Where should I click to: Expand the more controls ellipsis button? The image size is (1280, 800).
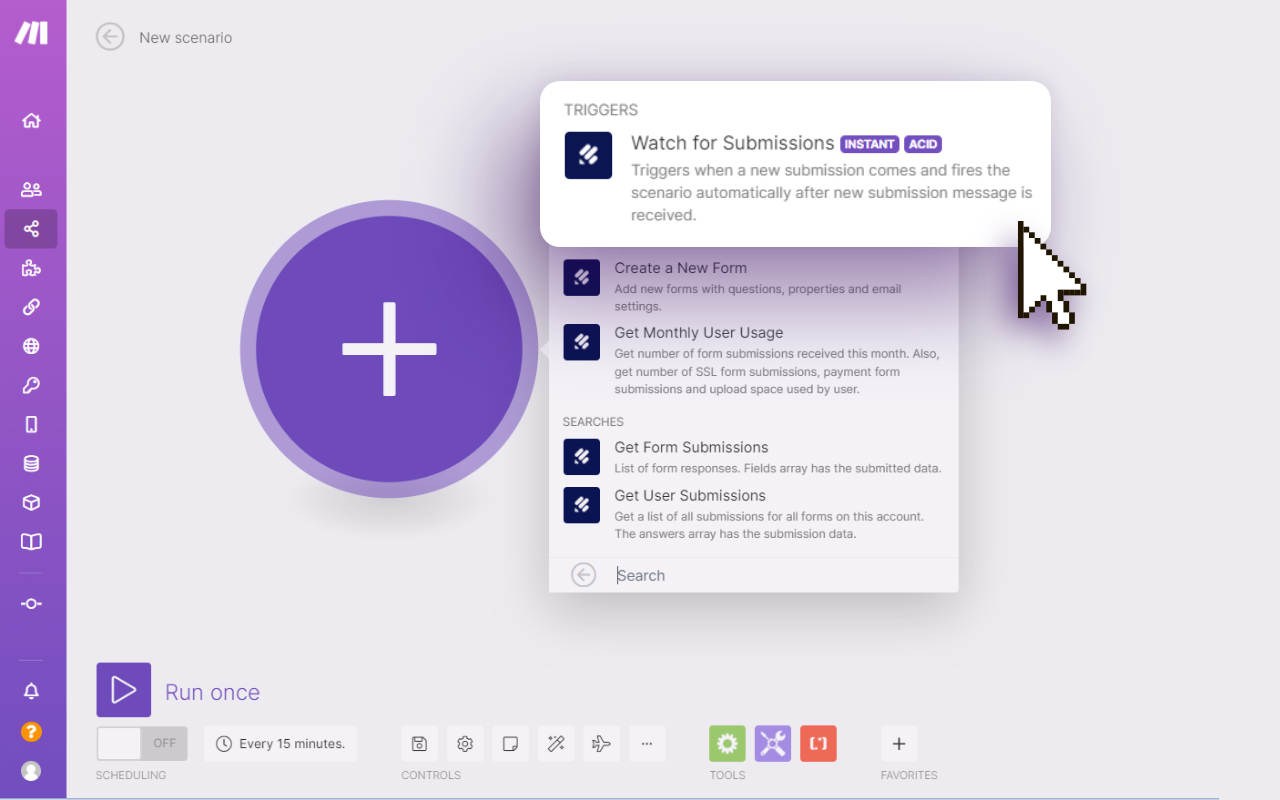point(647,744)
